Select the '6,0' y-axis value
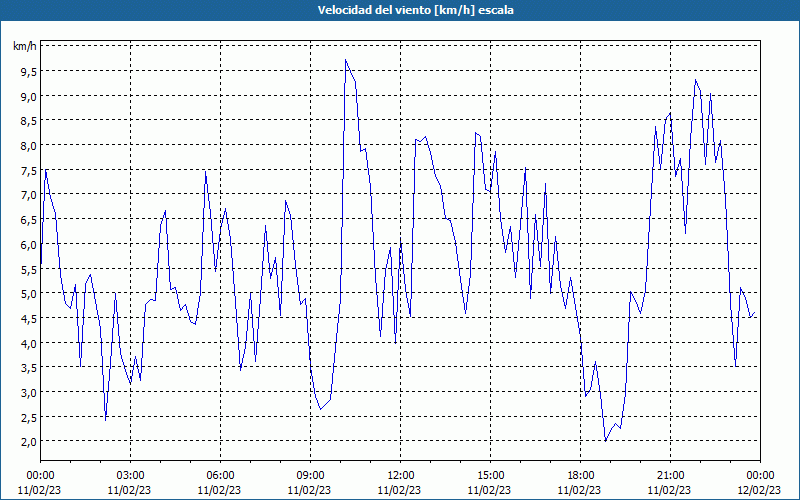 coord(29,244)
